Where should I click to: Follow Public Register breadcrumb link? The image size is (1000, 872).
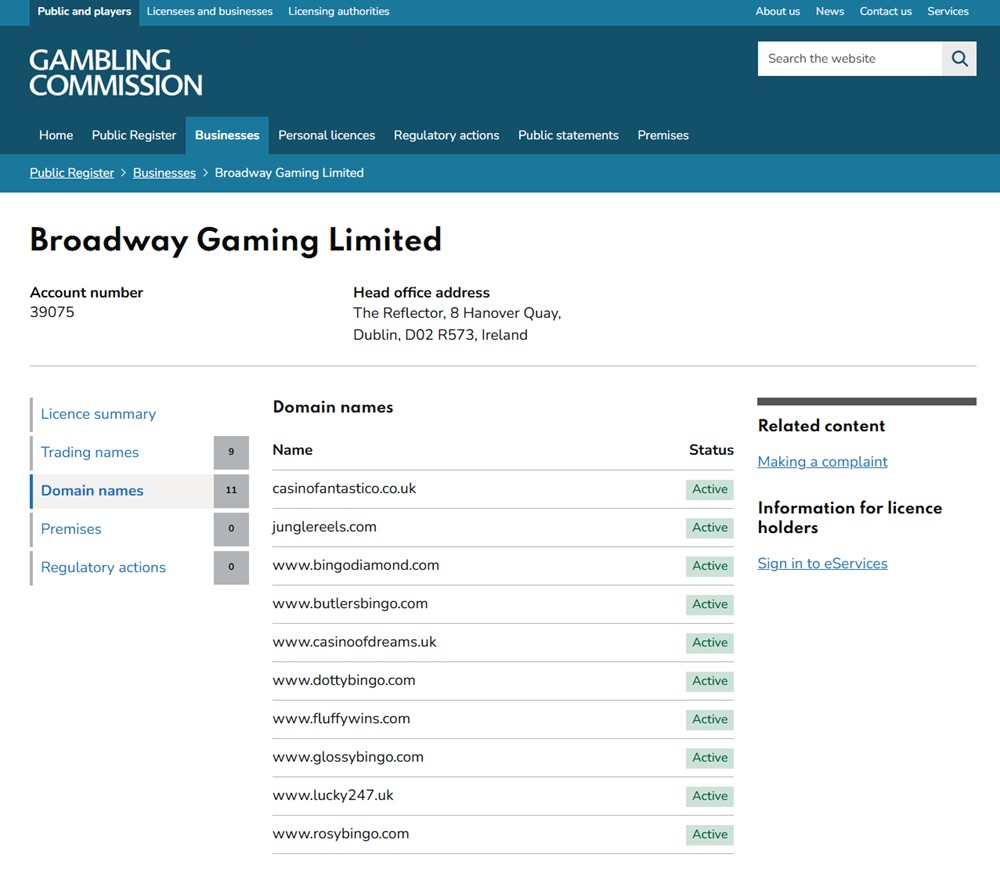point(72,173)
